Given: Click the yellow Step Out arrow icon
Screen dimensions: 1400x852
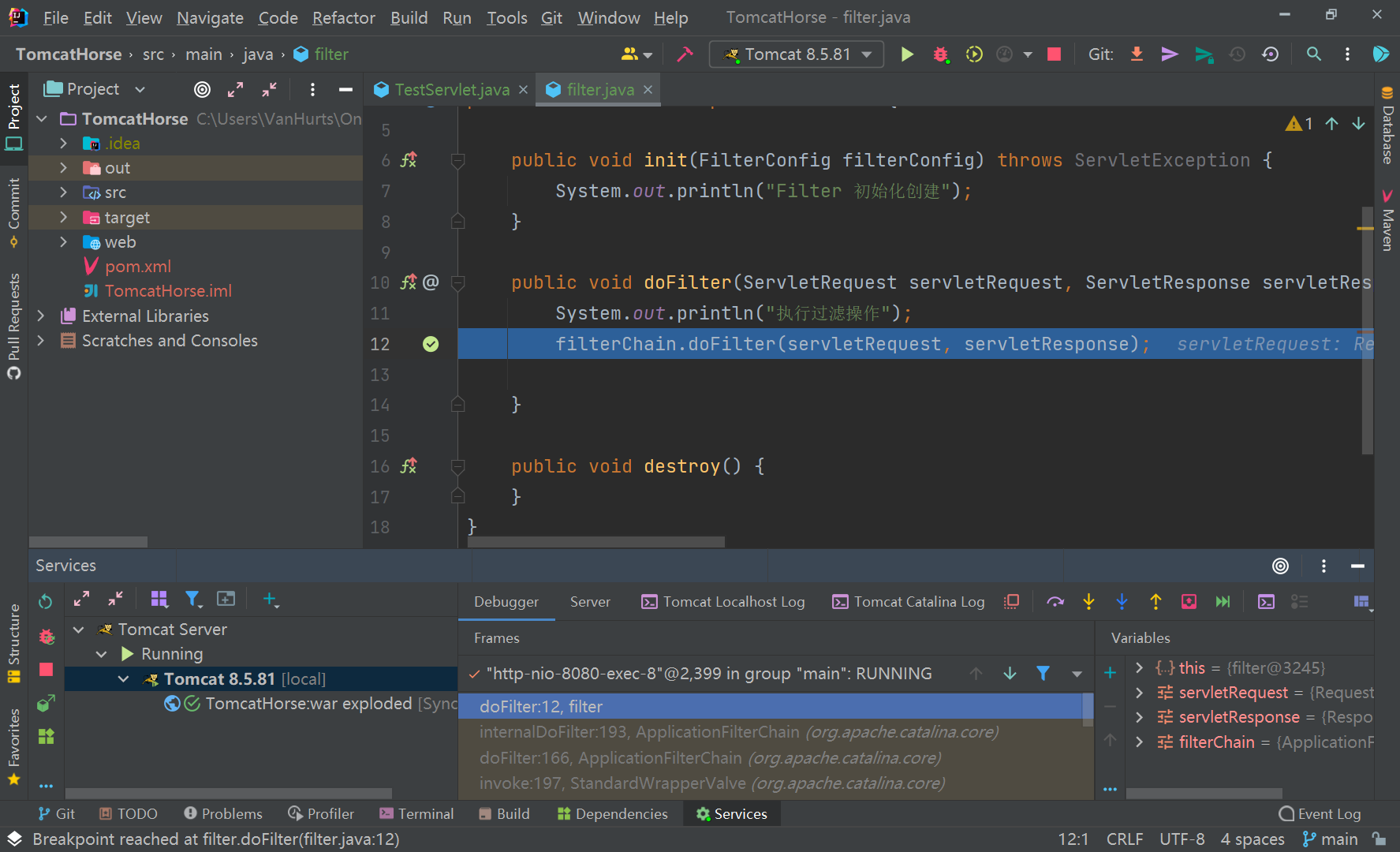Looking at the screenshot, I should point(1155,601).
